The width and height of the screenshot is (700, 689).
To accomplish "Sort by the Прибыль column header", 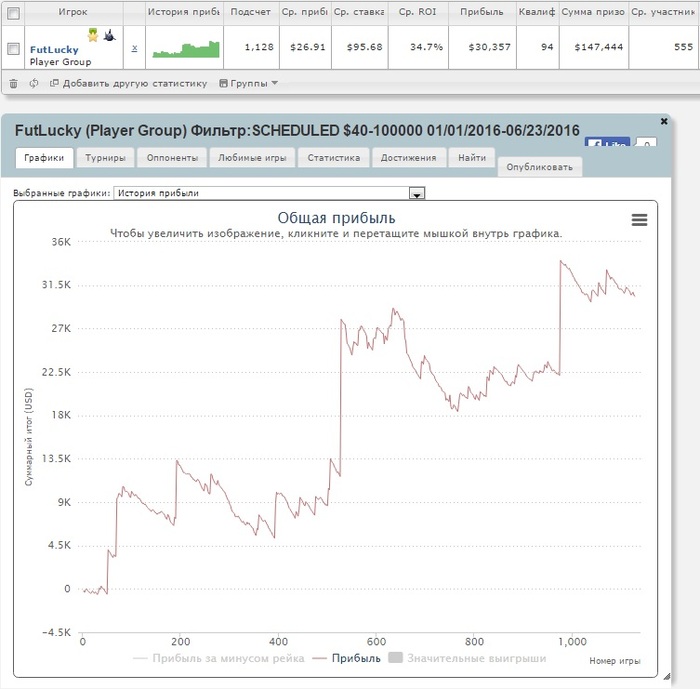I will click(x=482, y=12).
